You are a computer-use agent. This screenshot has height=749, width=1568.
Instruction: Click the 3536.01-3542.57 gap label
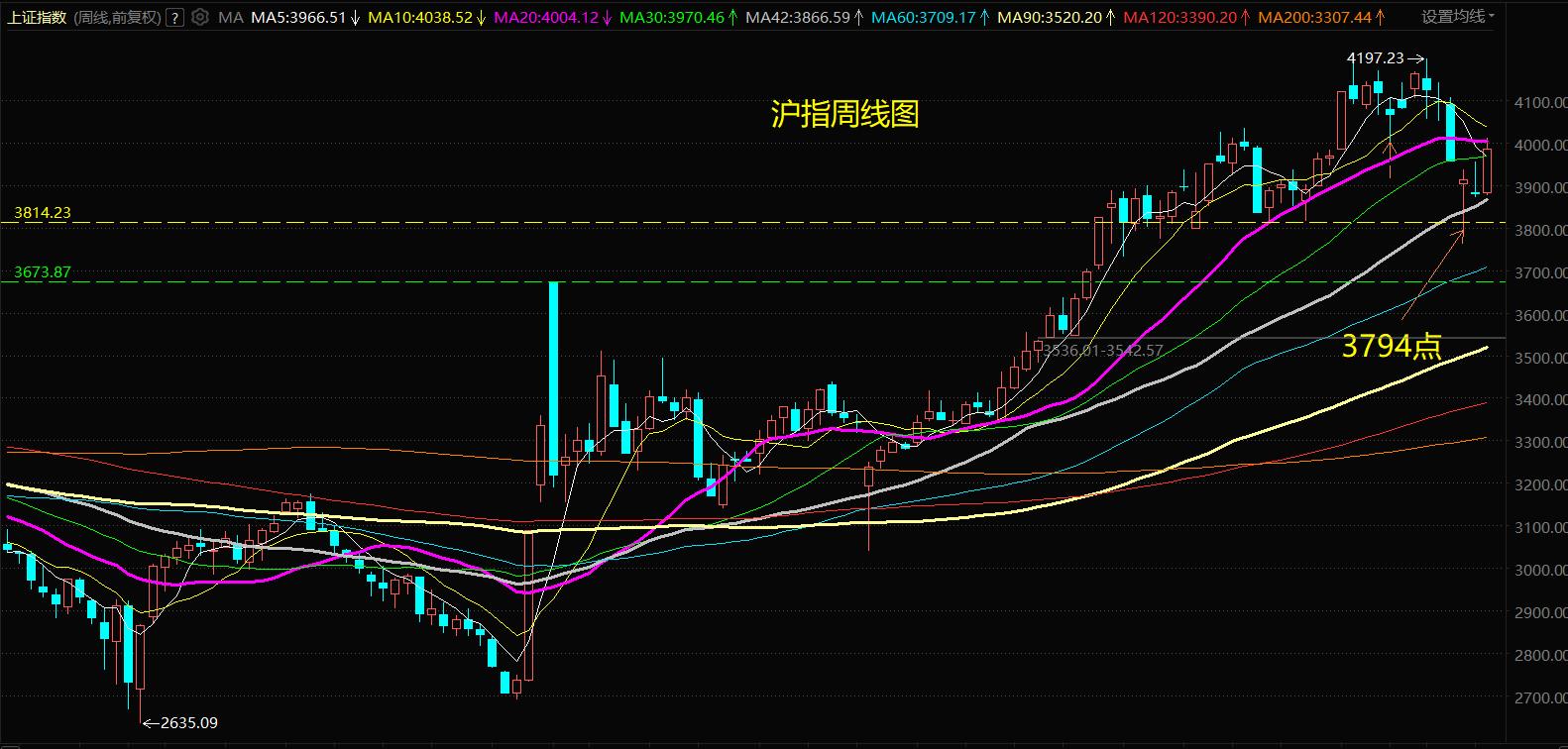click(1103, 350)
